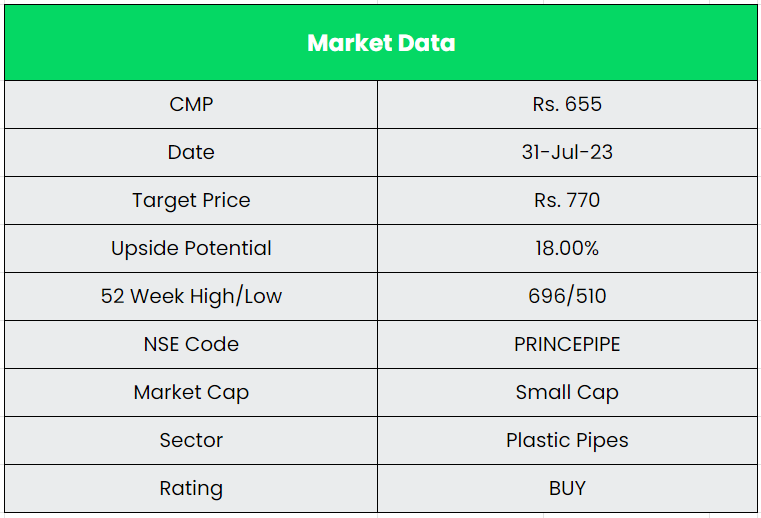Click the Rs. 770 target value
This screenshot has width=761, height=518.
point(567,200)
